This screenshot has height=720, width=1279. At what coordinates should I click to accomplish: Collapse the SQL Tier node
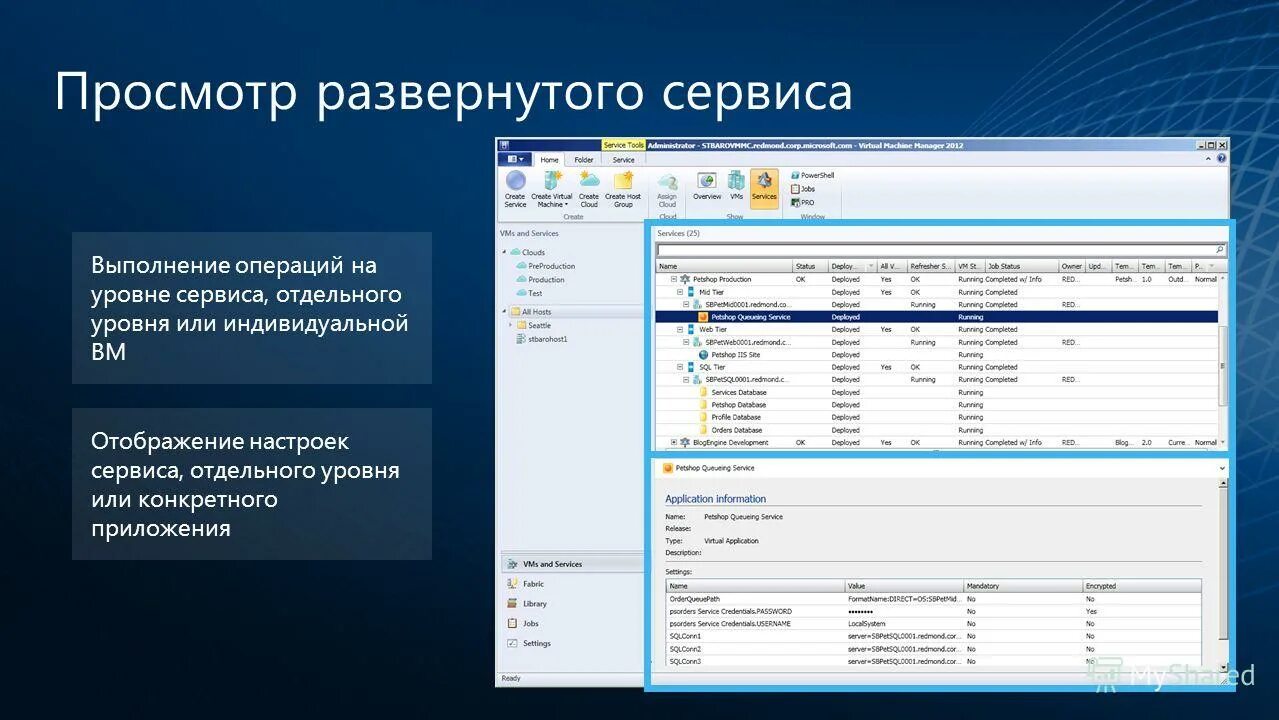[679, 367]
